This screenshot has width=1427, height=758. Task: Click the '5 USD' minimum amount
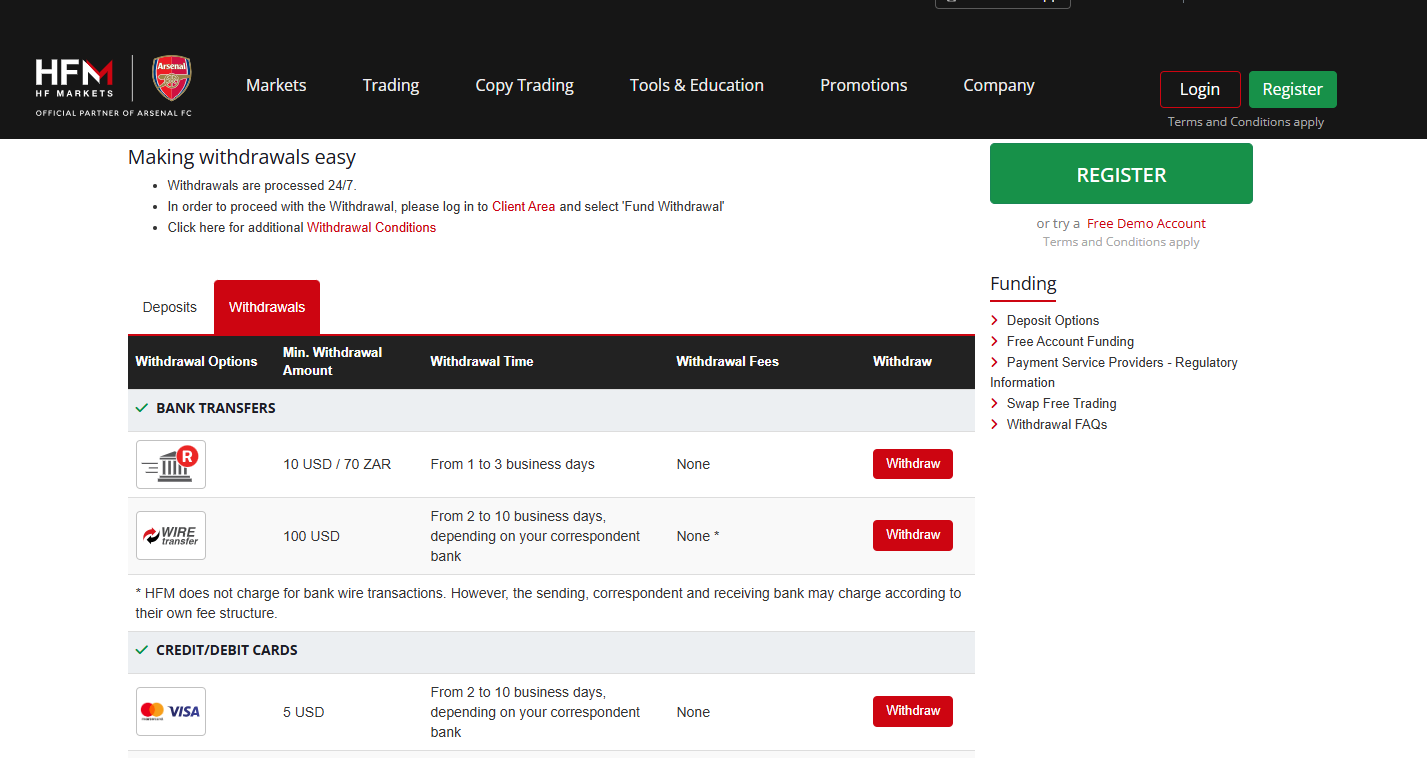pyautogui.click(x=304, y=713)
